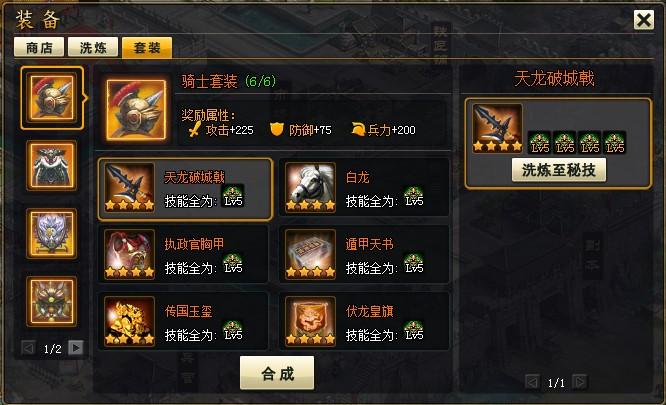Select the fourth golden armor set icon
This screenshot has width=666, height=405.
coord(51,301)
